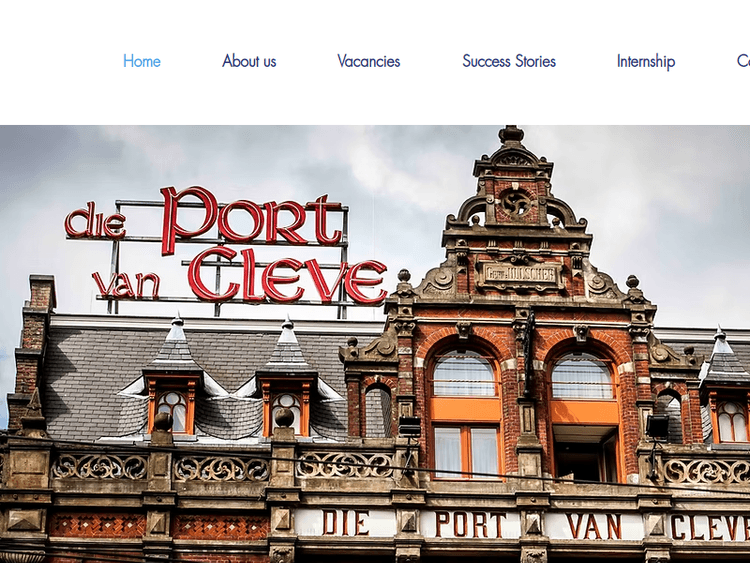This screenshot has width=750, height=563.
Task: Open the Vacancies page
Action: click(368, 61)
